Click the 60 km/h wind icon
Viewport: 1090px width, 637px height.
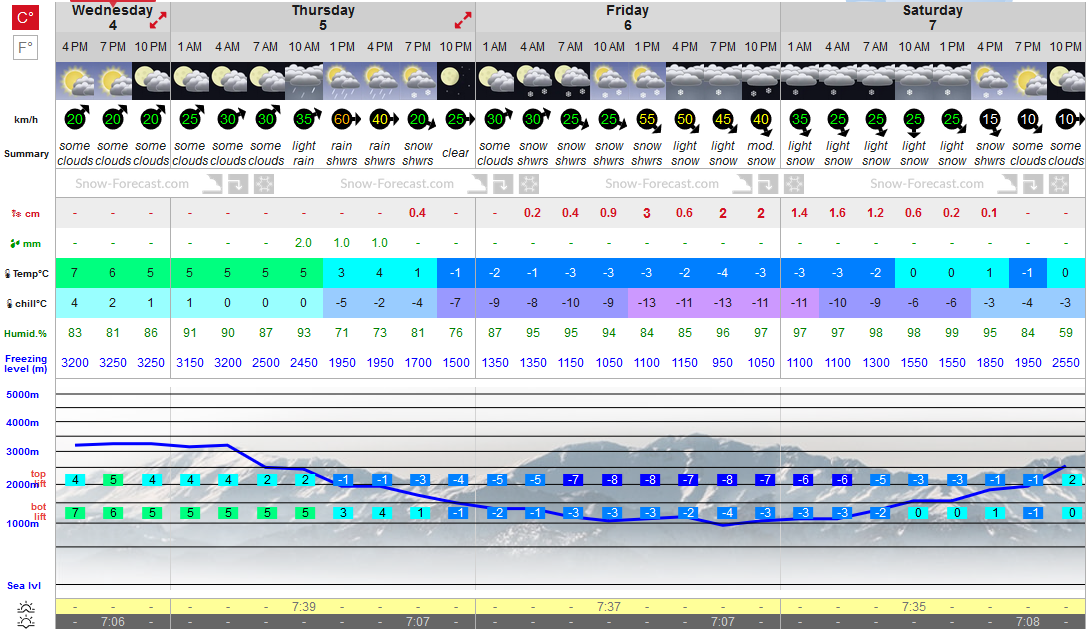coord(343,119)
